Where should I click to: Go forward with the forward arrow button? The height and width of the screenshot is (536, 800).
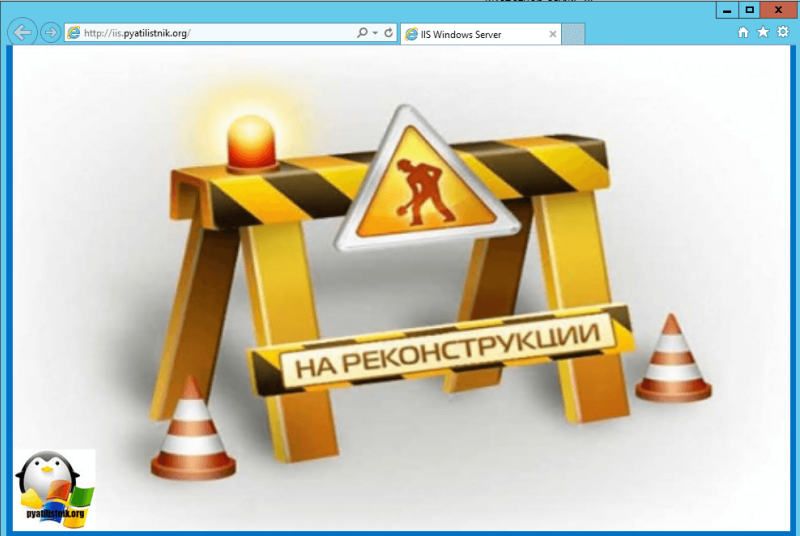tap(51, 33)
